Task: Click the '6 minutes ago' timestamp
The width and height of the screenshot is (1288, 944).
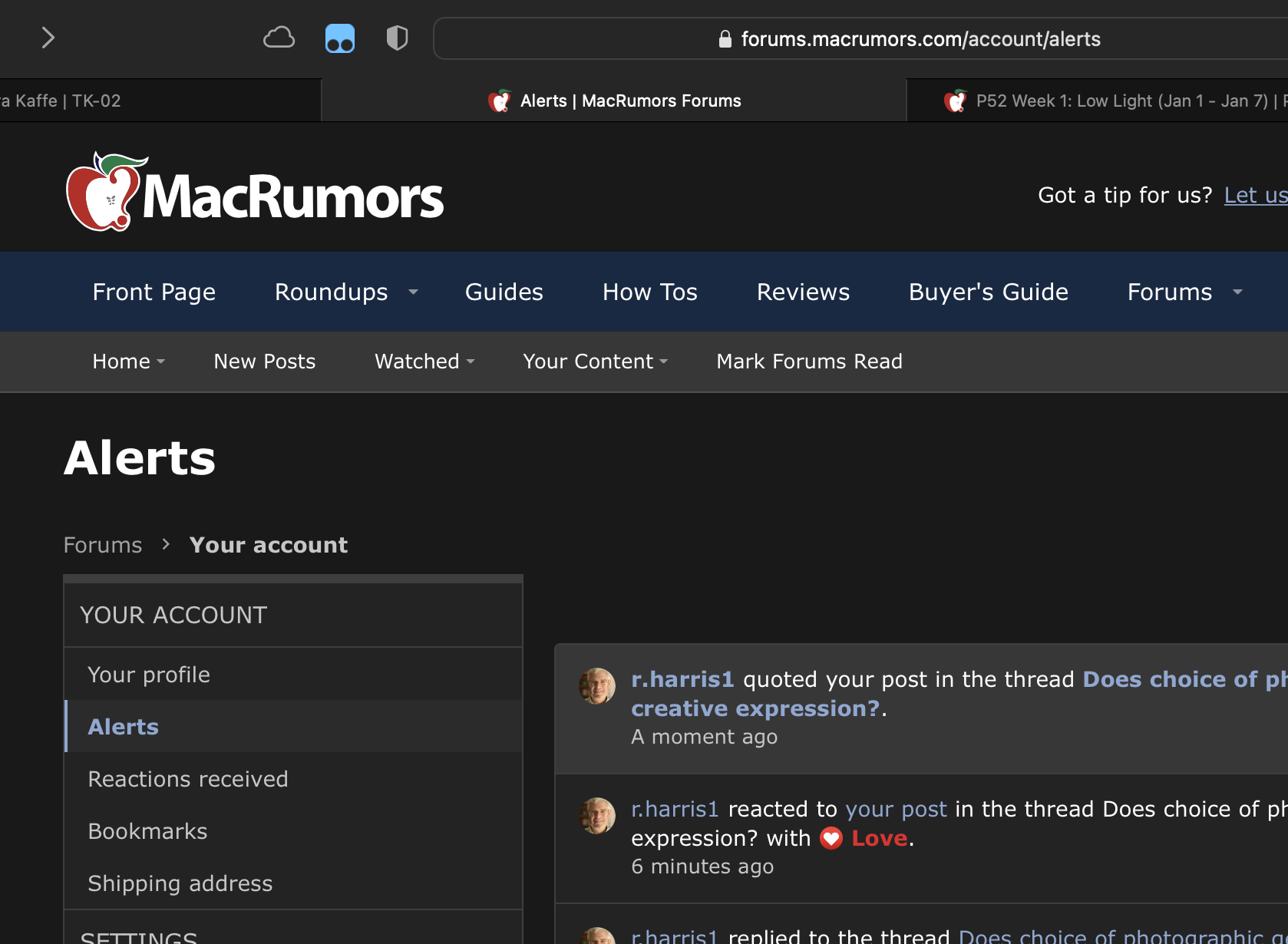Action: 702,866
